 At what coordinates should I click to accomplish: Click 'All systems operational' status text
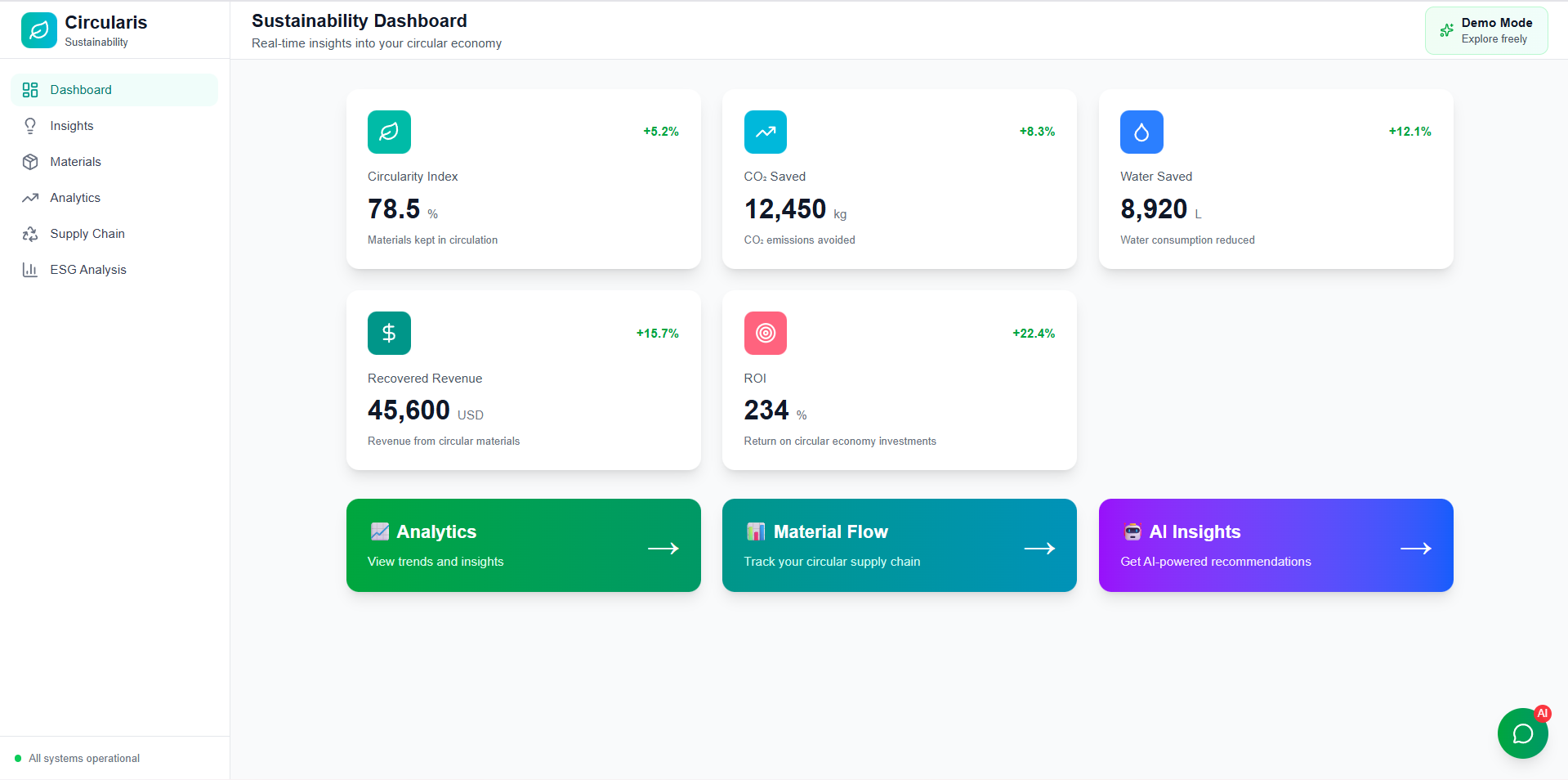(84, 759)
